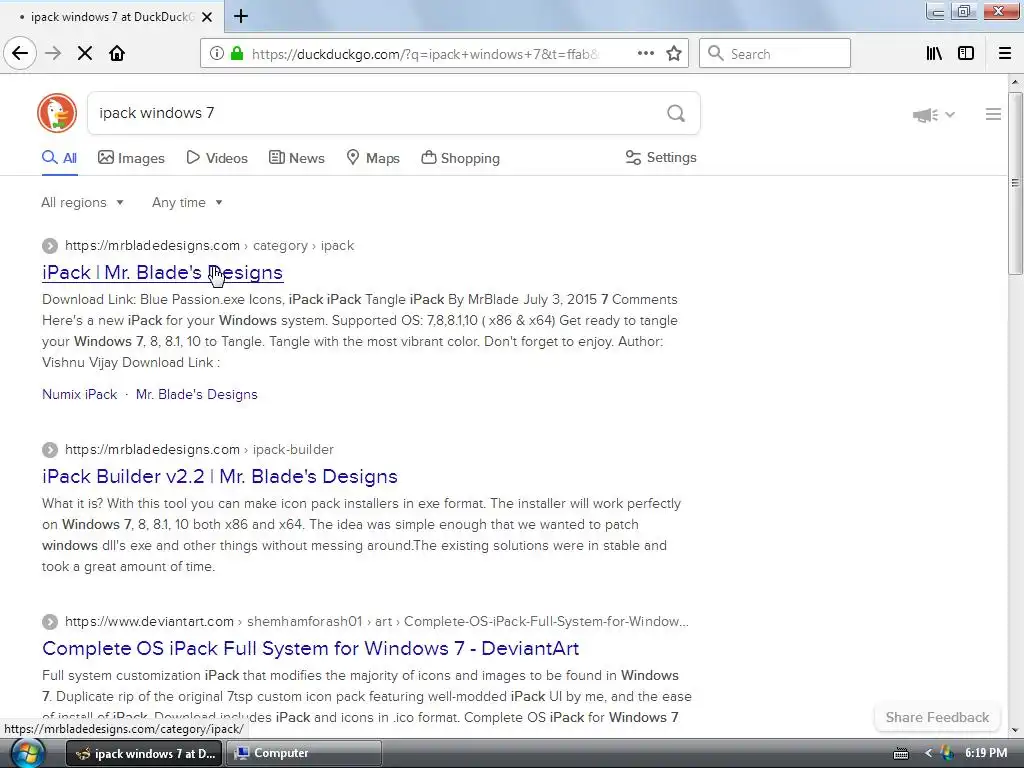The image size is (1024, 768).
Task: Expand the Any time filter
Action: 187,202
